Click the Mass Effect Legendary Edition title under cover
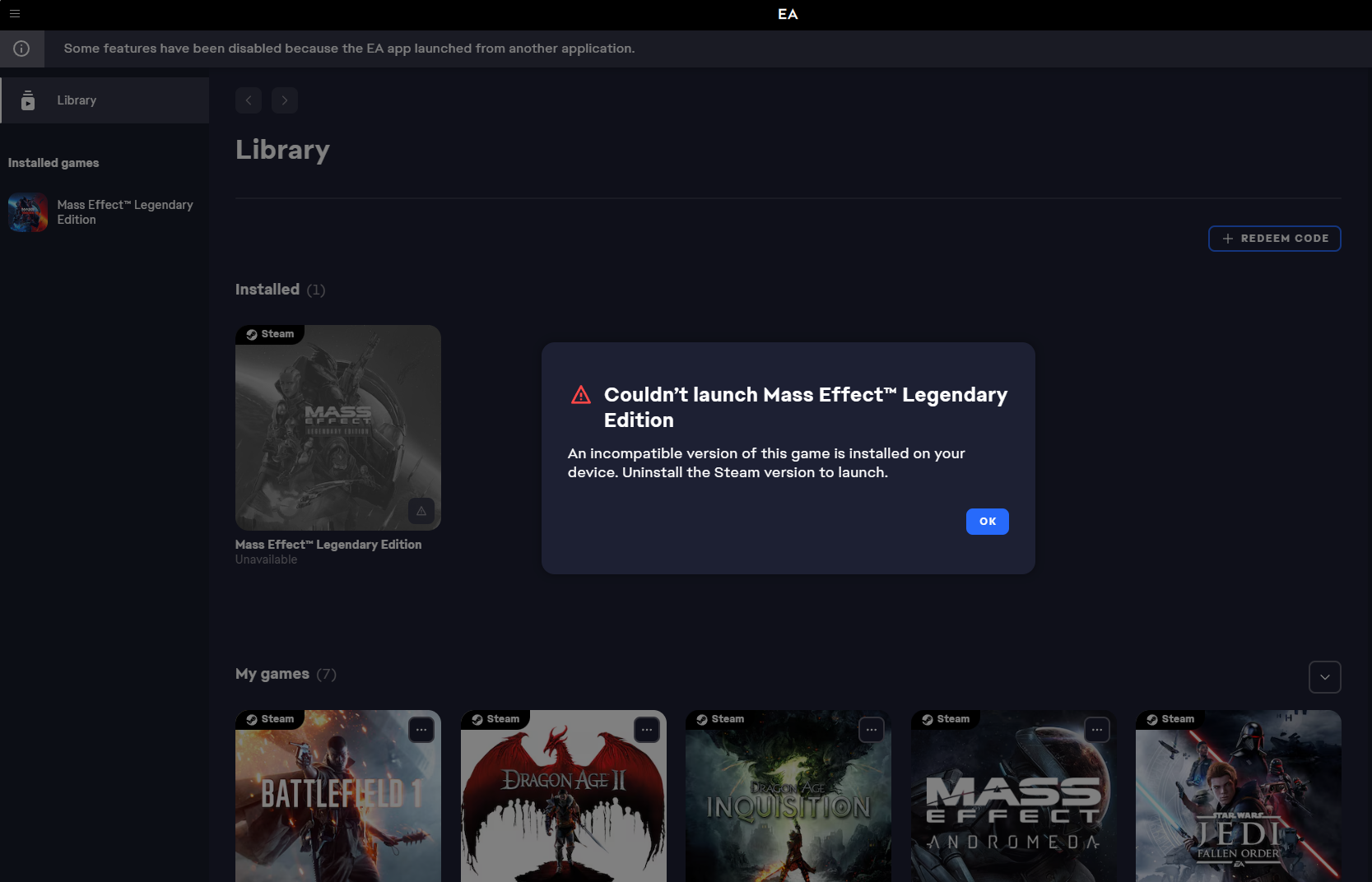The height and width of the screenshot is (882, 1372). tap(328, 545)
